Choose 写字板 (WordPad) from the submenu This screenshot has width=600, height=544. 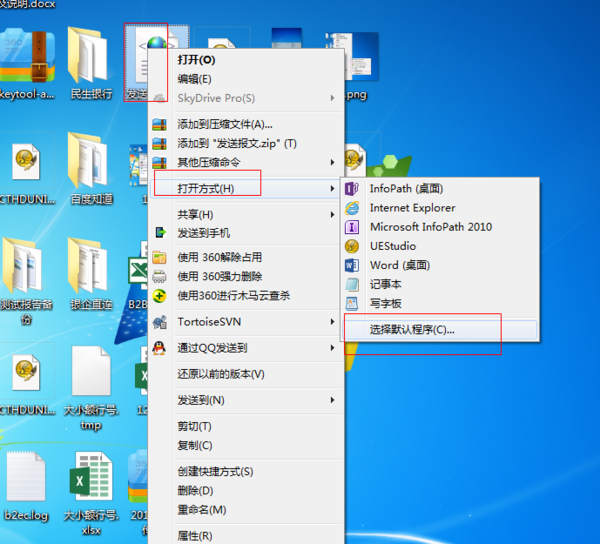pos(385,303)
